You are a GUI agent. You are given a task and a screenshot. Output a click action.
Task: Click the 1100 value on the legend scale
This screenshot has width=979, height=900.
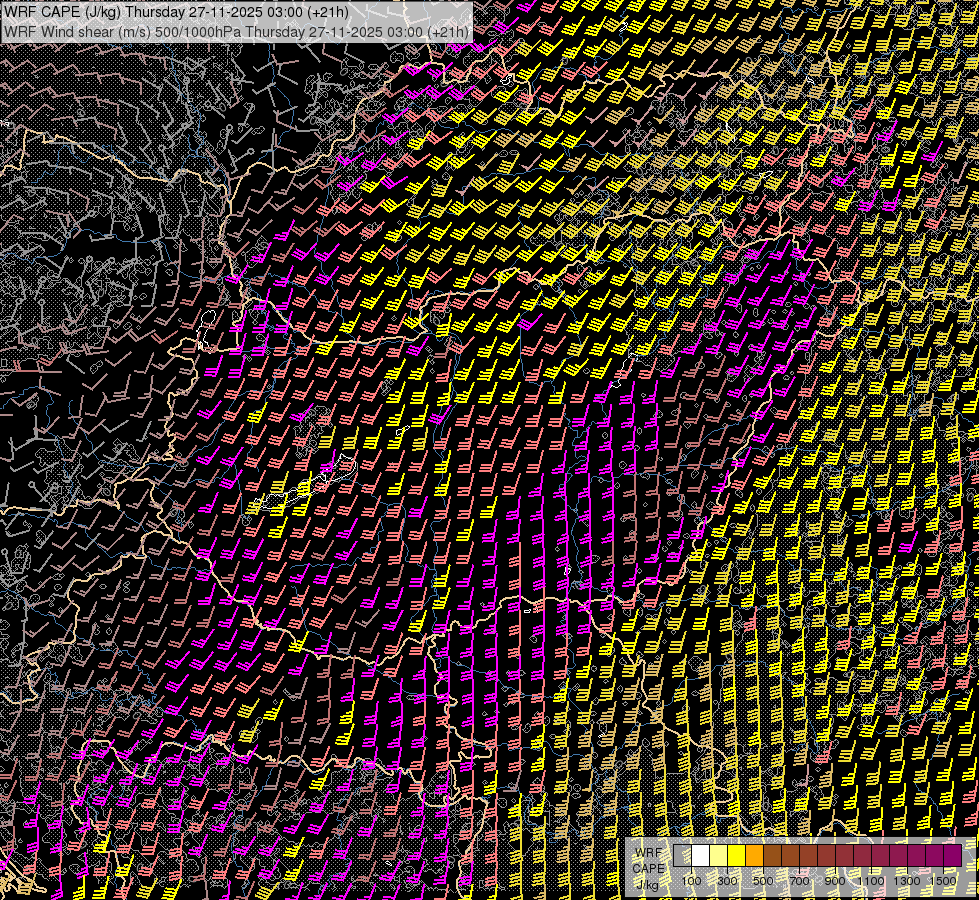tap(870, 881)
